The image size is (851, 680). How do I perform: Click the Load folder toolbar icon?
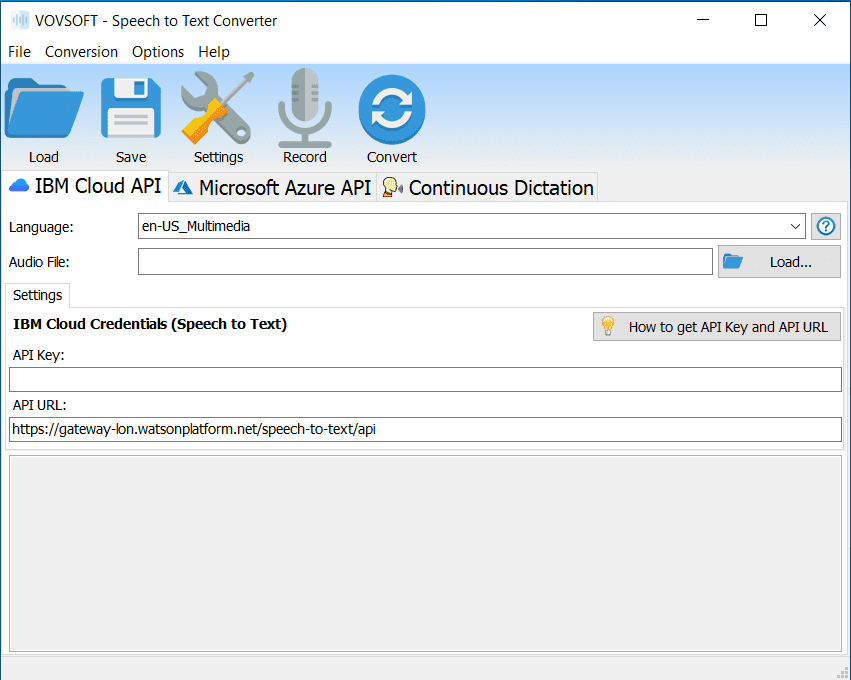tap(44, 109)
